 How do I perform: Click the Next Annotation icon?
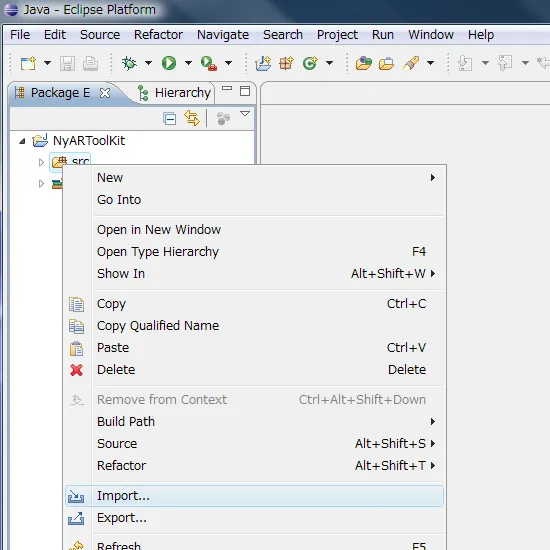(x=465, y=63)
